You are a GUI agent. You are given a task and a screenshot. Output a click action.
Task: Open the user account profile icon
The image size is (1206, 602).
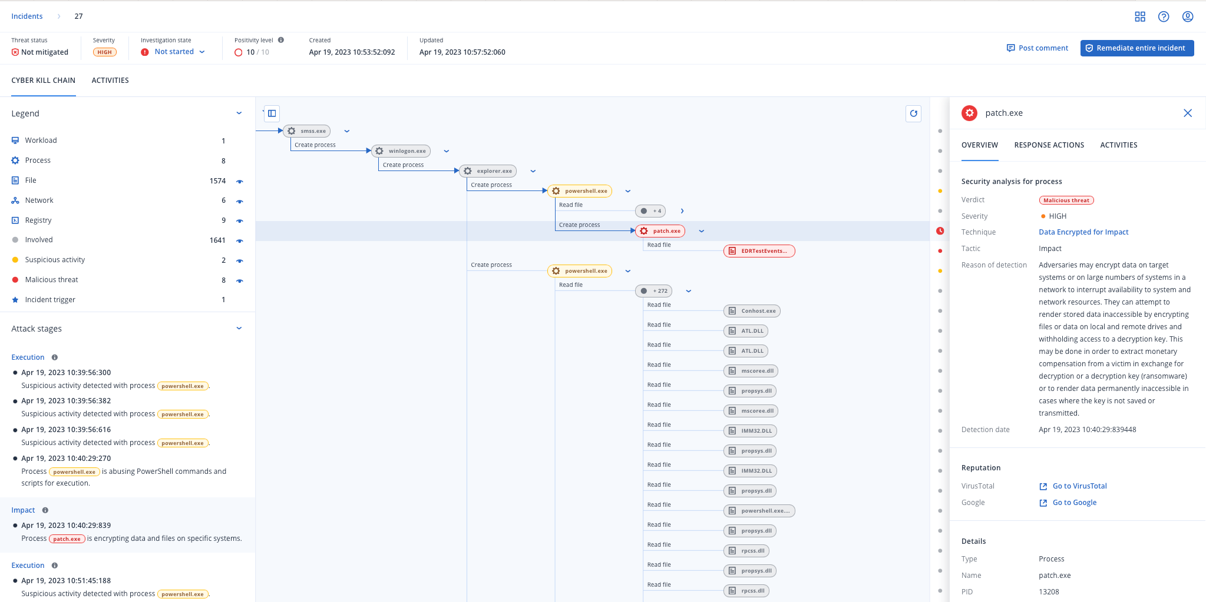tap(1188, 17)
